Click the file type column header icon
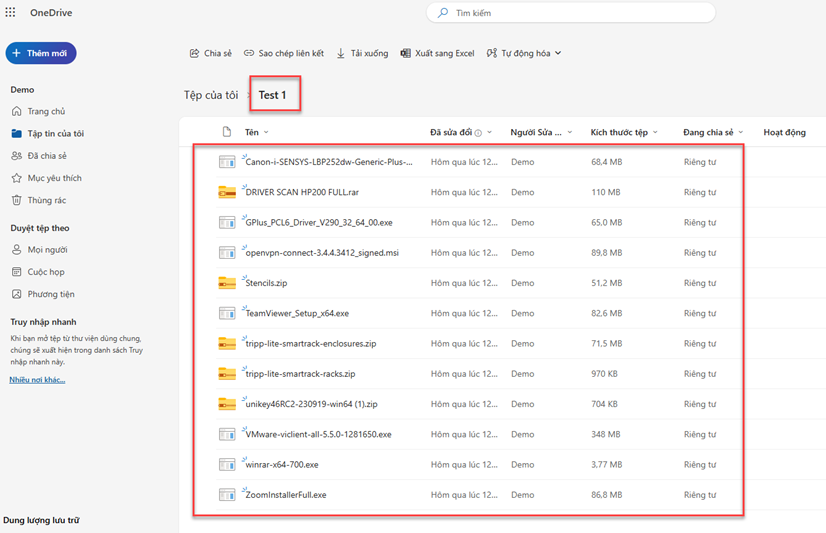This screenshot has height=533, width=826. click(227, 132)
